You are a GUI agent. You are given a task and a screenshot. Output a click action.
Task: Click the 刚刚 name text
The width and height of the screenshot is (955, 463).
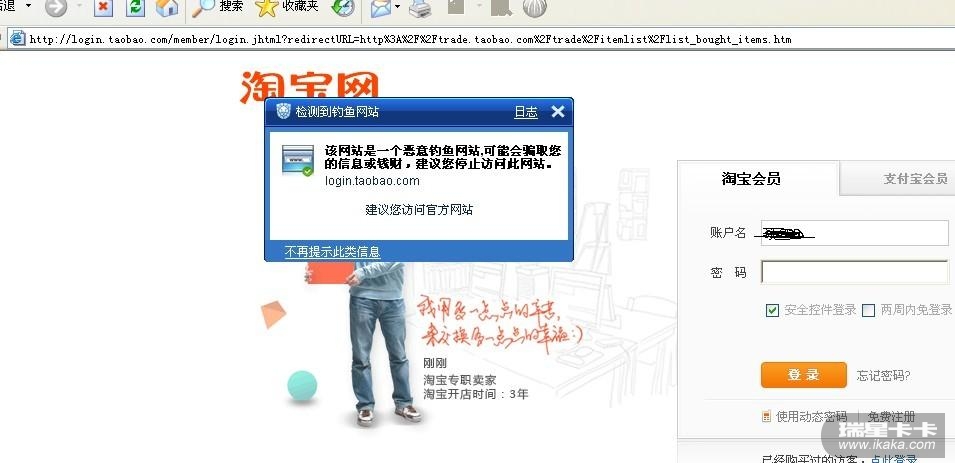pos(435,363)
